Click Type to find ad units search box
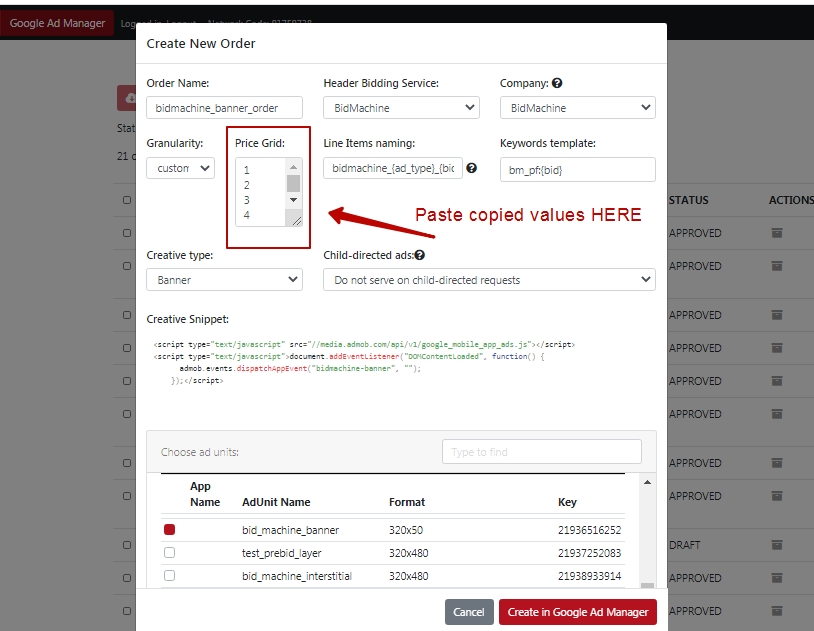The width and height of the screenshot is (814, 631). [542, 452]
